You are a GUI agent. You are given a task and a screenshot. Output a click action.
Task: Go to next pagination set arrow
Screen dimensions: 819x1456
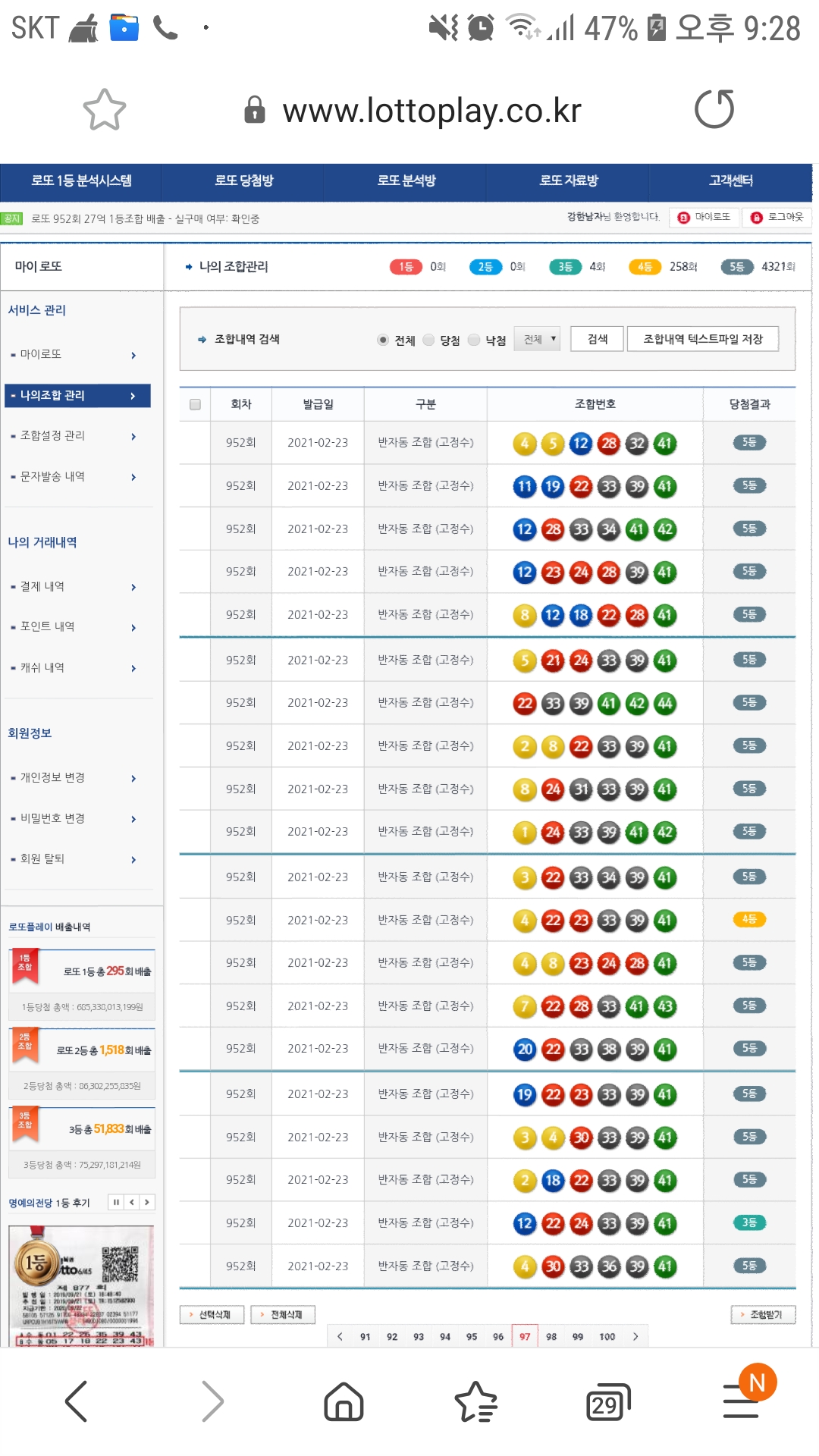coord(635,1336)
